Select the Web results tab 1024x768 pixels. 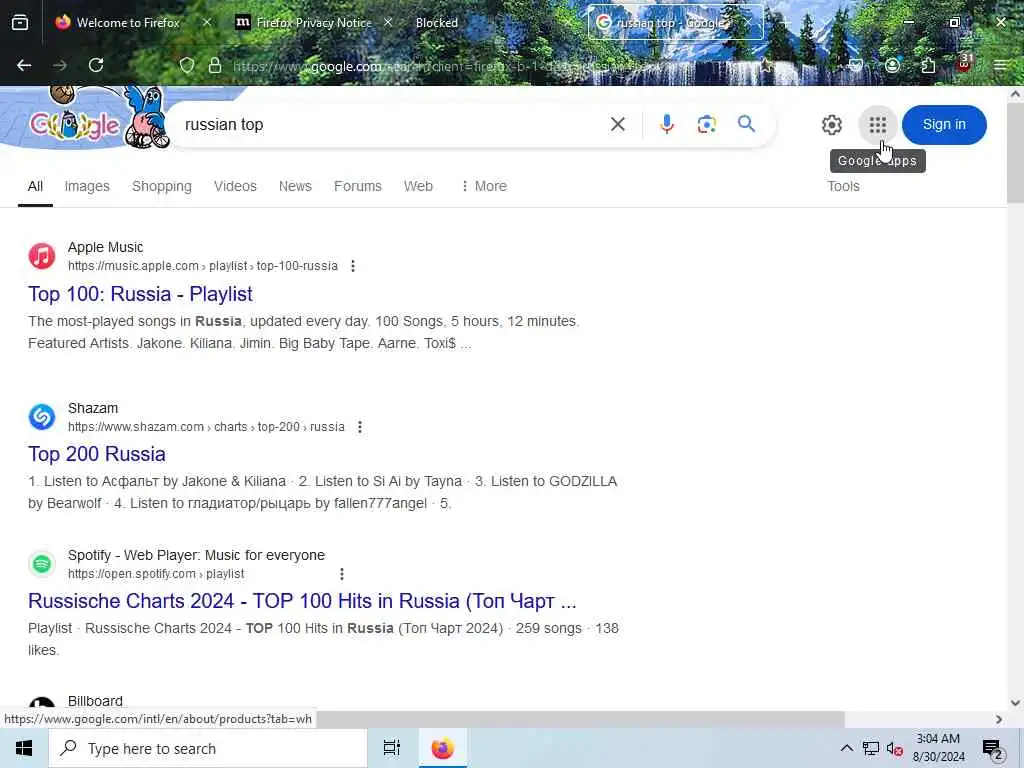coord(418,186)
